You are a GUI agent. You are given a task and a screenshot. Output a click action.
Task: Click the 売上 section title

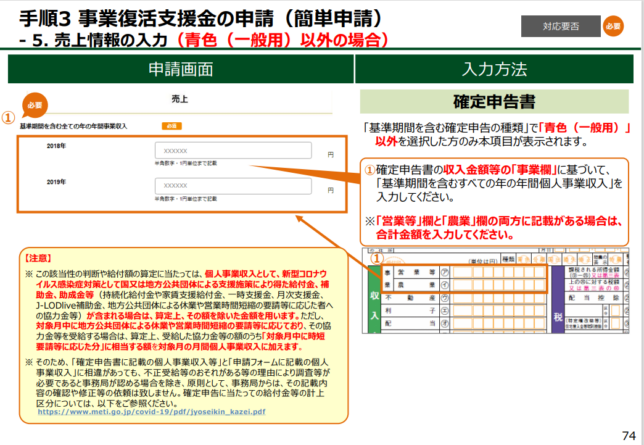point(180,99)
